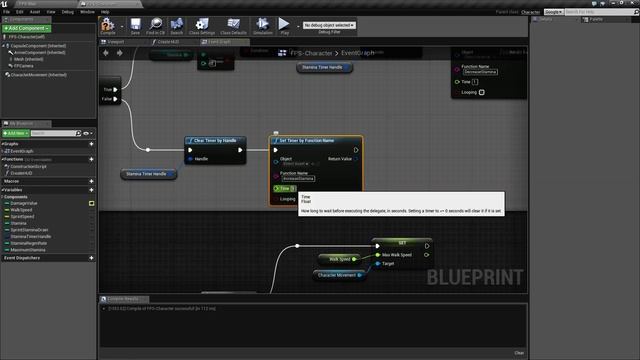Screen dimensions: 640x360
Task: Collapse the Functions section
Action: tap(2, 159)
